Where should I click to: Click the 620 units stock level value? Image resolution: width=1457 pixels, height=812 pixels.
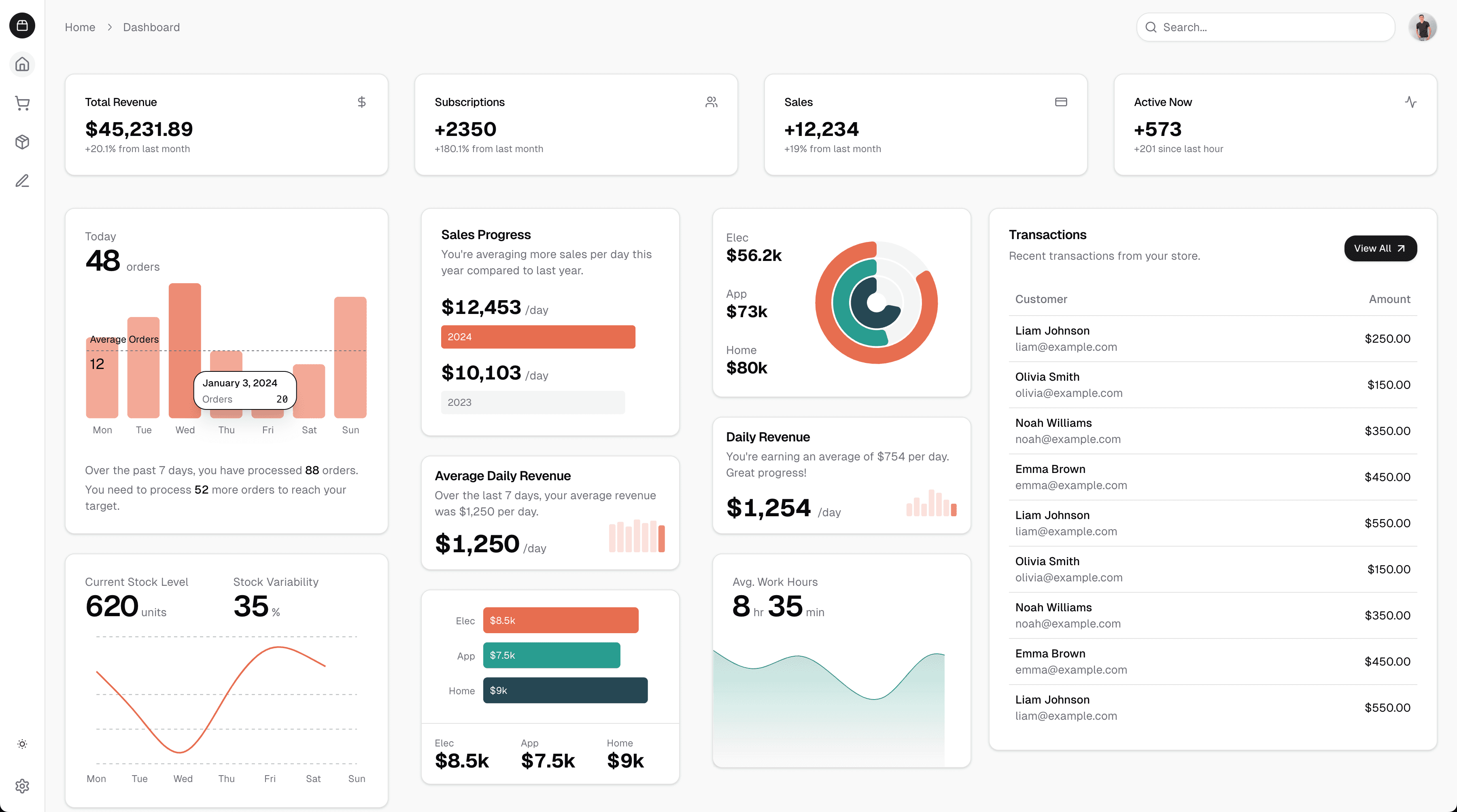125,607
